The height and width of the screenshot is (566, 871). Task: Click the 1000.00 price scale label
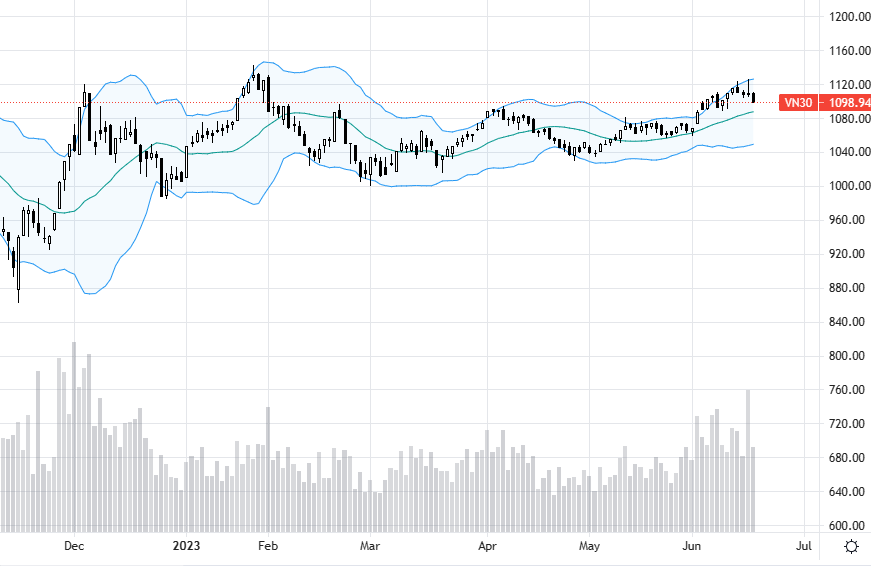coord(849,186)
